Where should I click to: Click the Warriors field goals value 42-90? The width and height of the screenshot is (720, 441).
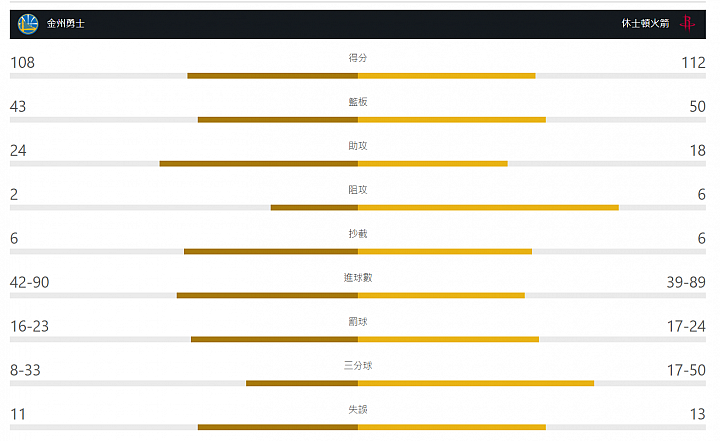point(29,283)
